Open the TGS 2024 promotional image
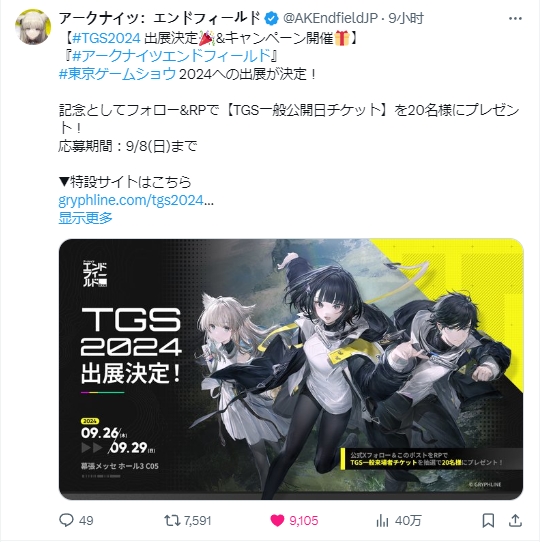This screenshot has height=542, width=541. 291,369
